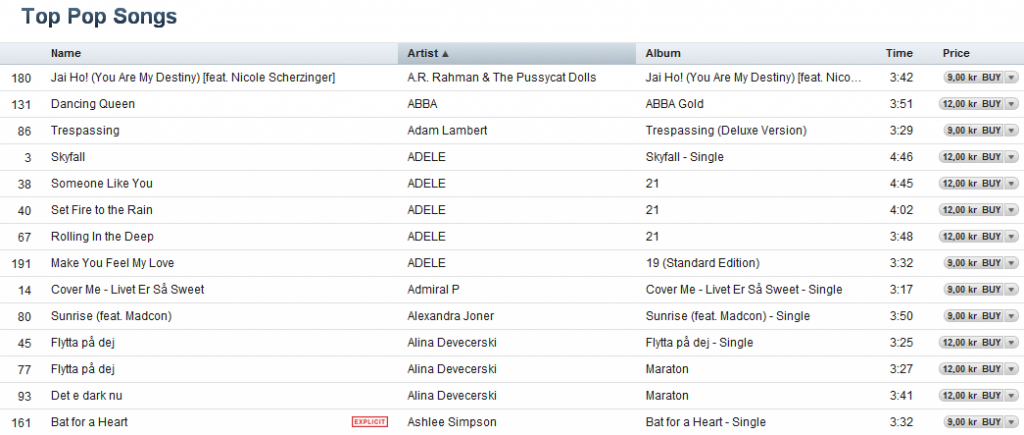The image size is (1024, 435).
Task: Open dropdown arrow beside Skyfall BUY button
Action: click(x=1012, y=157)
